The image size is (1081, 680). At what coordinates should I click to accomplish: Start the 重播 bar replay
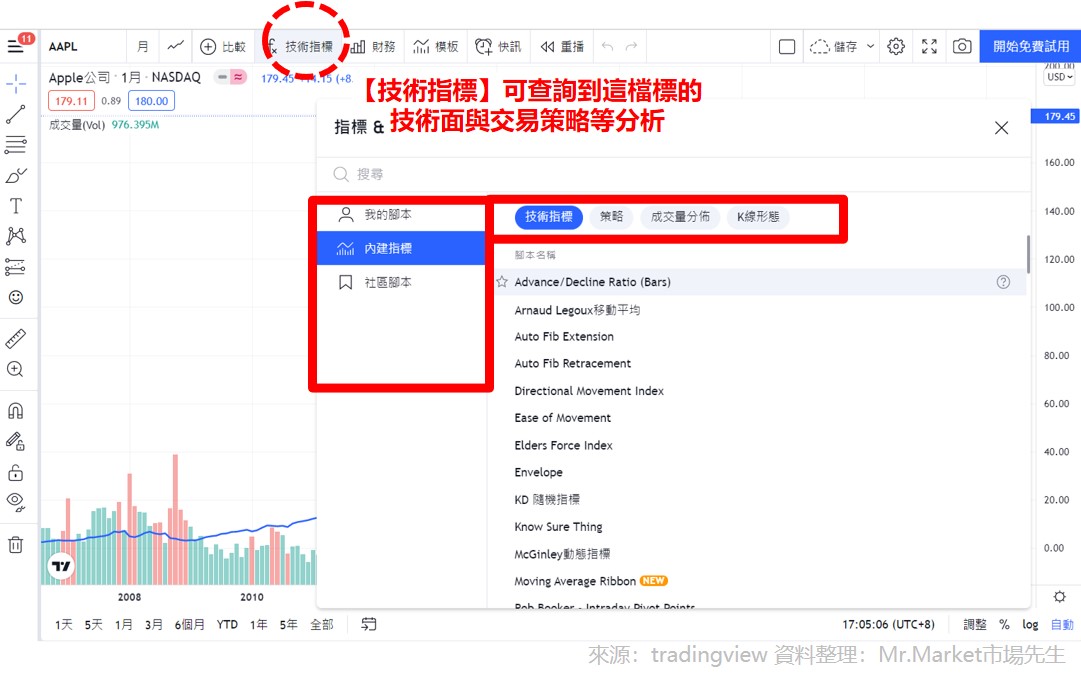[x=562, y=47]
